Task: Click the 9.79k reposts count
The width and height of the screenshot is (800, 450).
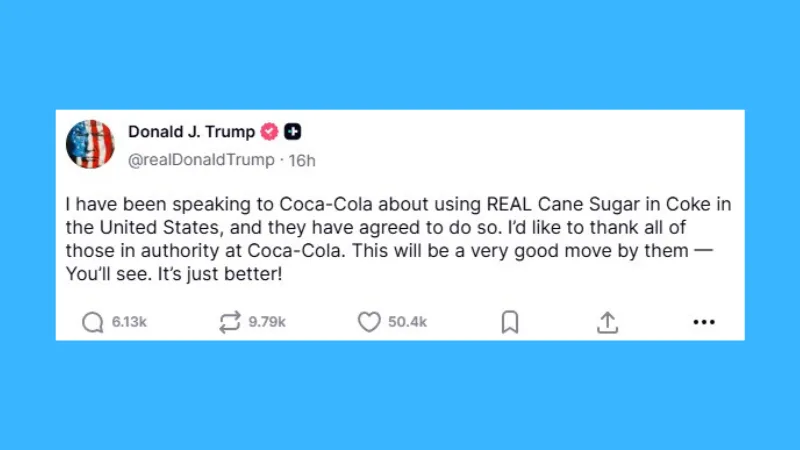Action: pyautogui.click(x=268, y=322)
